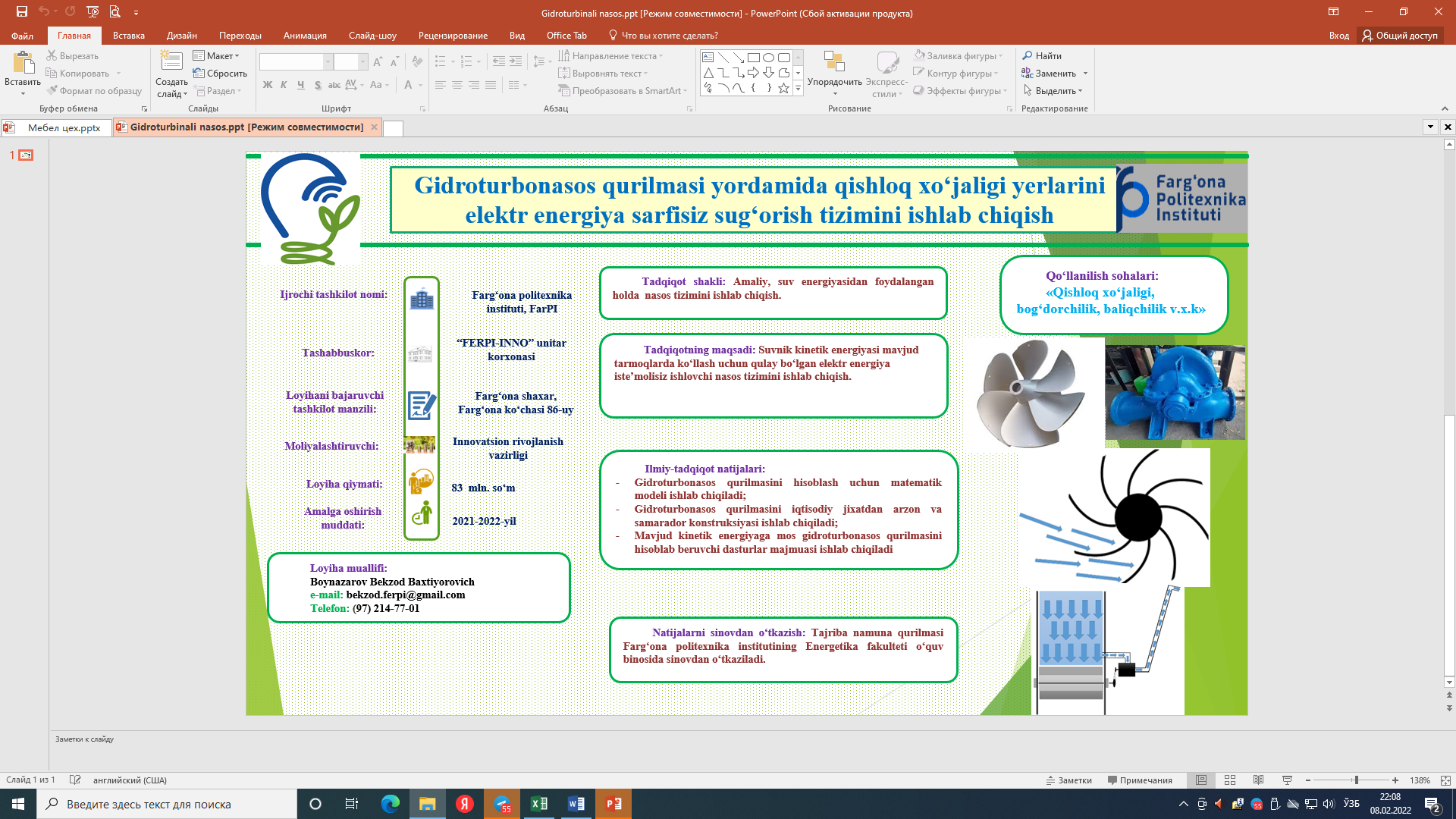
Task: Click the Save icon in quick access toolbar
Action: tap(22, 11)
